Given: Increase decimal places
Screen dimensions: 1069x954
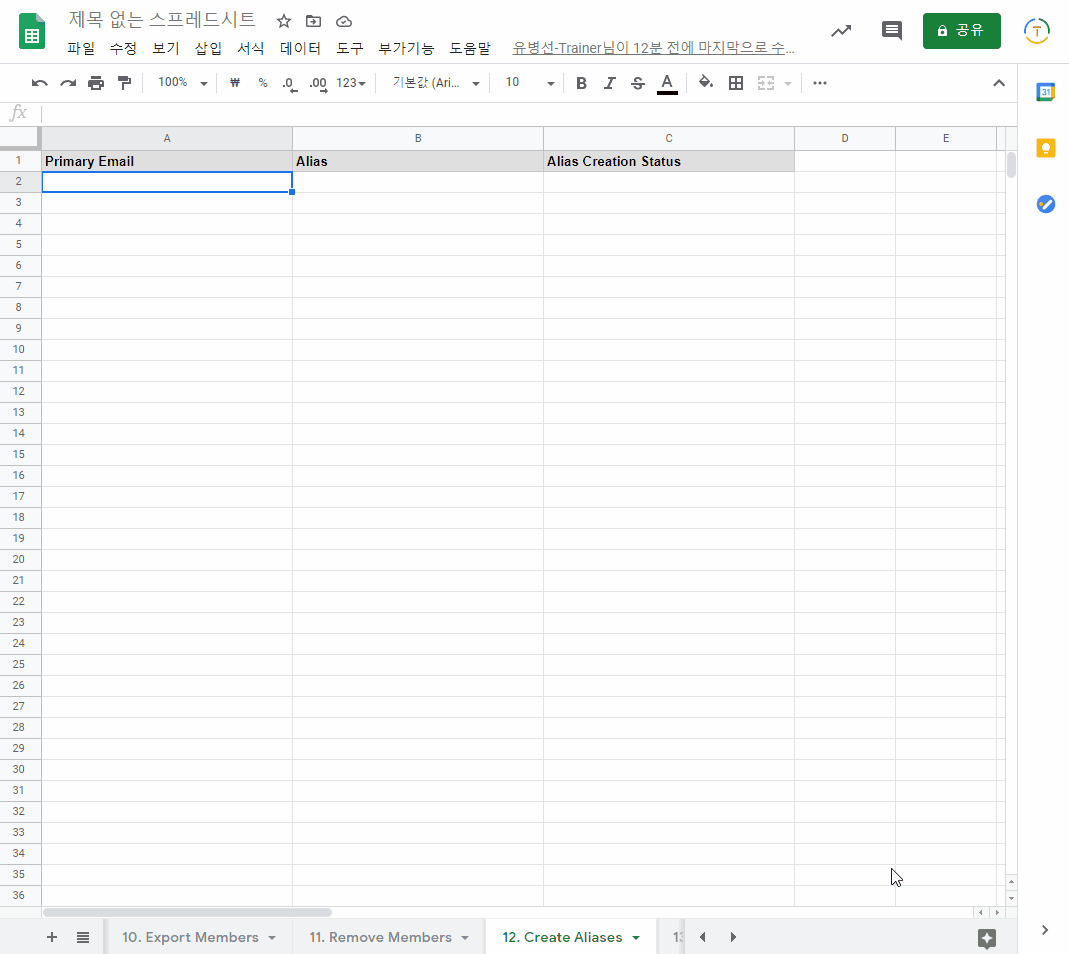Looking at the screenshot, I should coord(318,84).
